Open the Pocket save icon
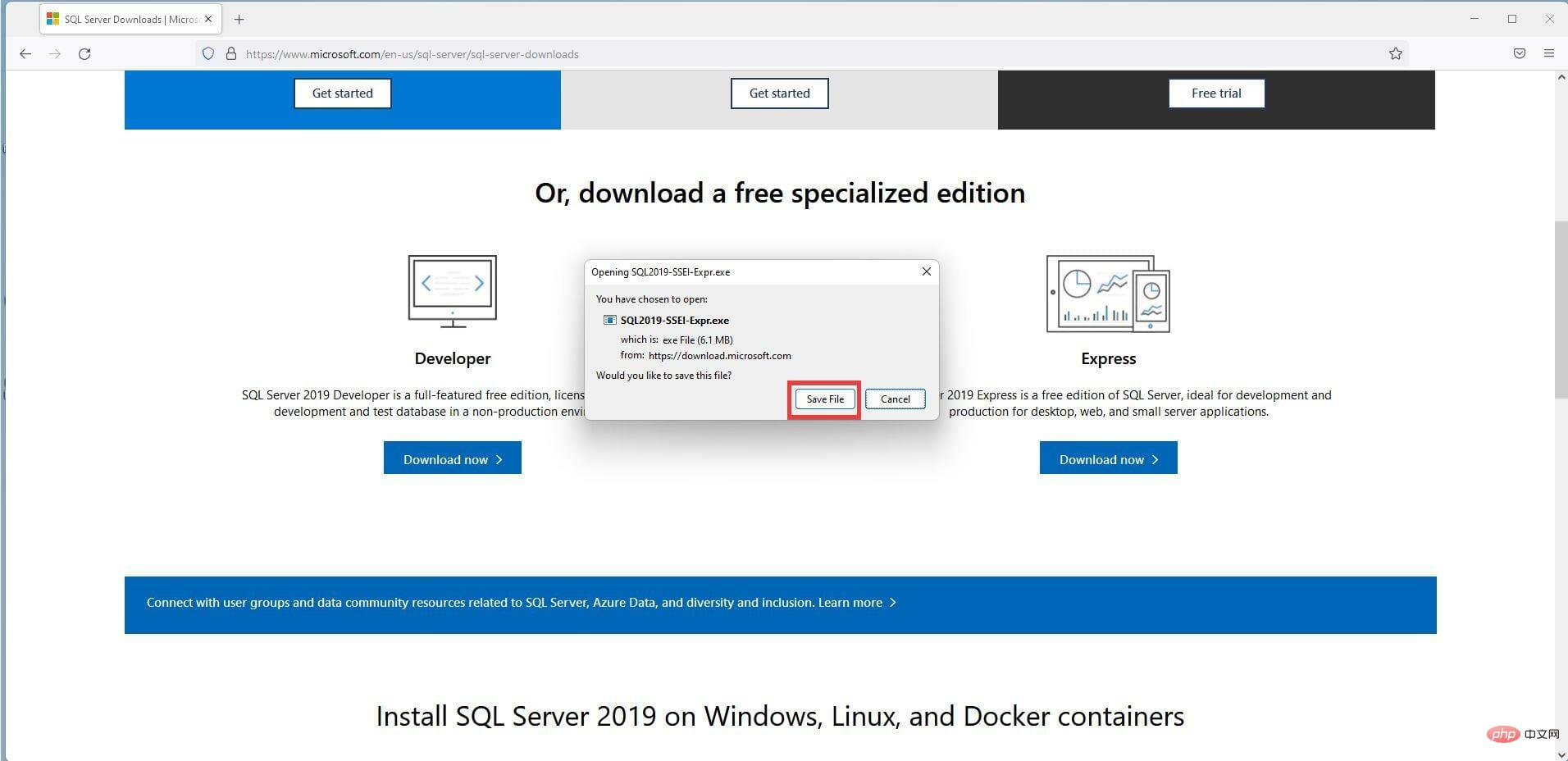The width and height of the screenshot is (1568, 761). 1519,54
